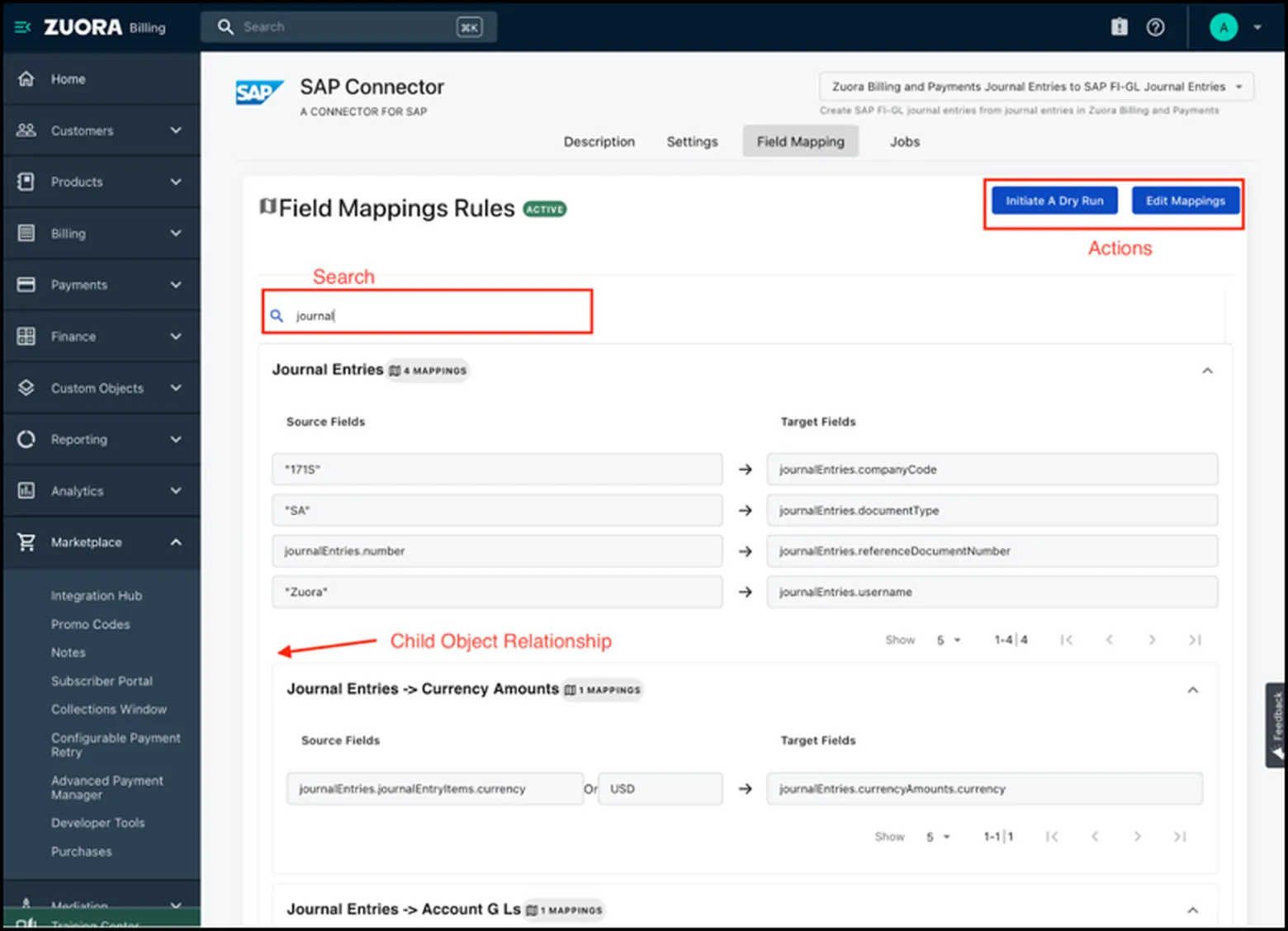Open the help question mark icon
This screenshot has width=1288, height=931.
pyautogui.click(x=1155, y=27)
